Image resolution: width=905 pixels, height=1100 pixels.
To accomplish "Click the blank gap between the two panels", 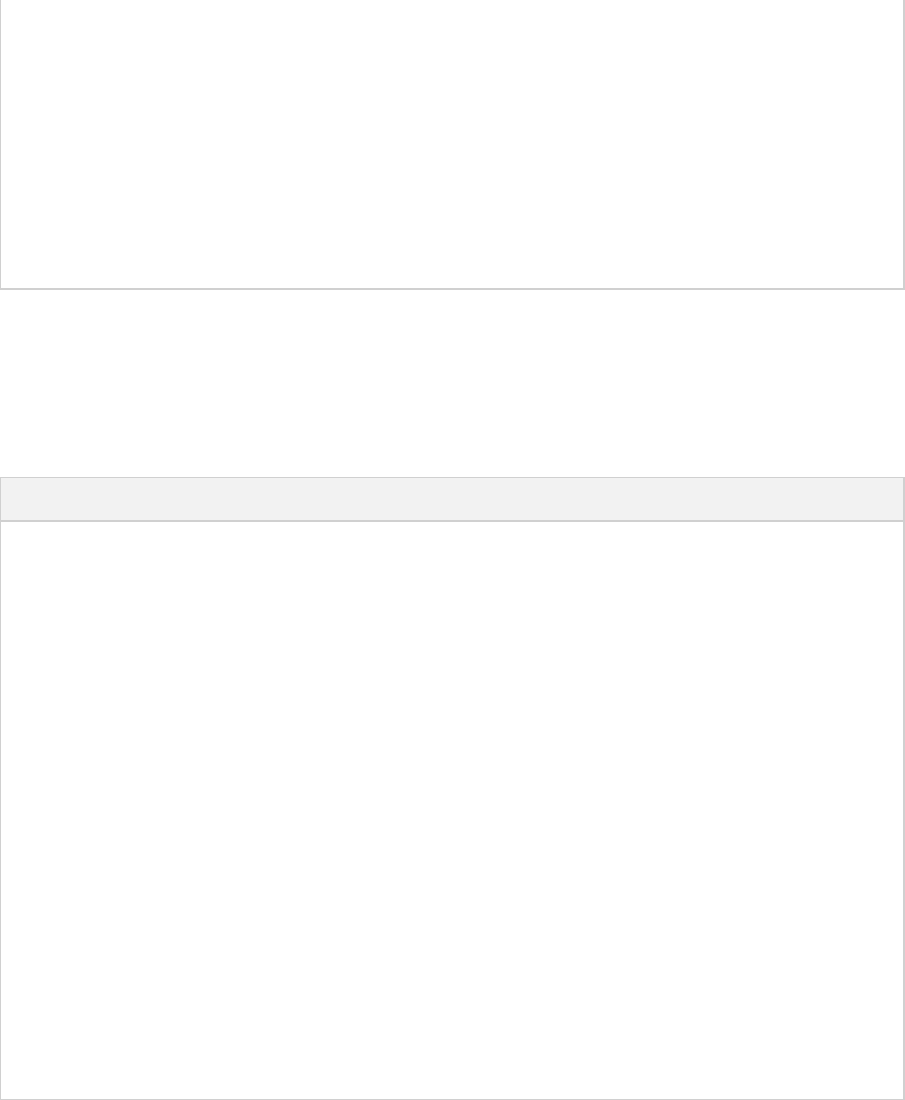I will point(452,383).
